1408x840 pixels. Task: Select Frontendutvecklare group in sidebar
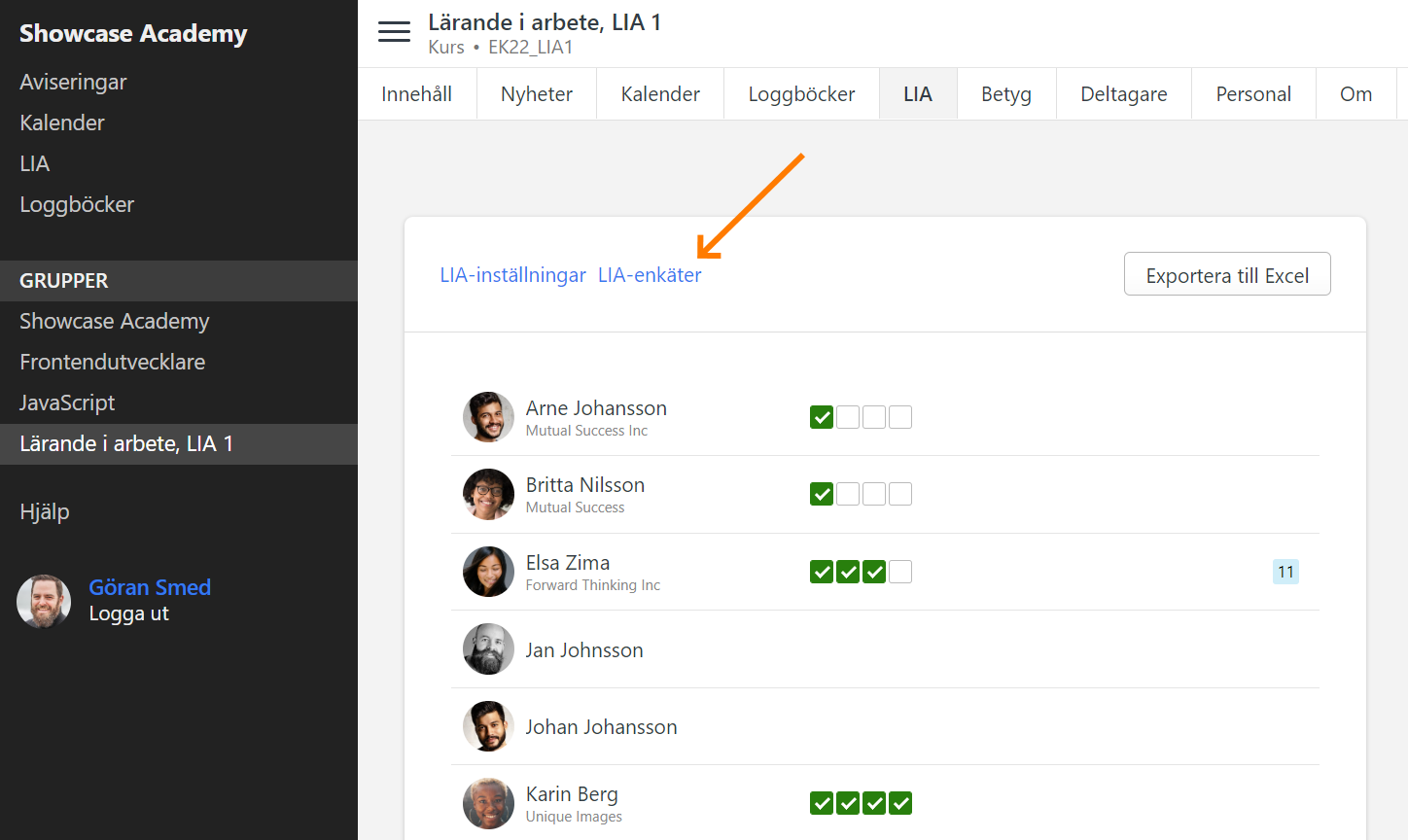point(112,362)
